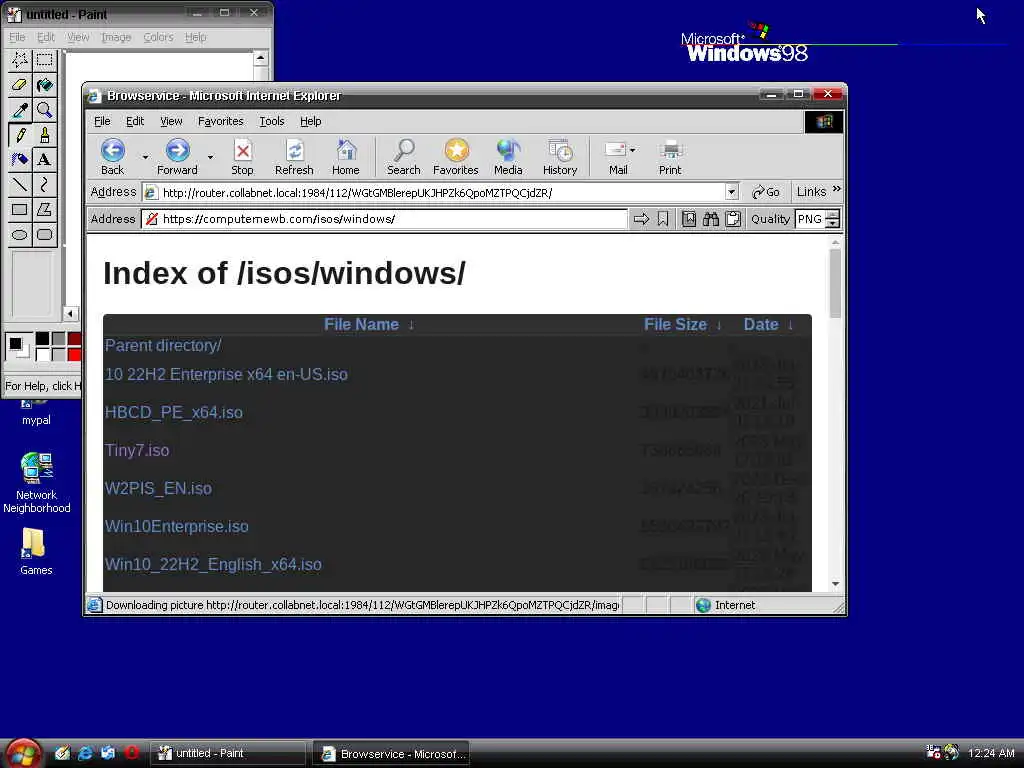Sort the listing by File Name header
The width and height of the screenshot is (1024, 768).
362,325
